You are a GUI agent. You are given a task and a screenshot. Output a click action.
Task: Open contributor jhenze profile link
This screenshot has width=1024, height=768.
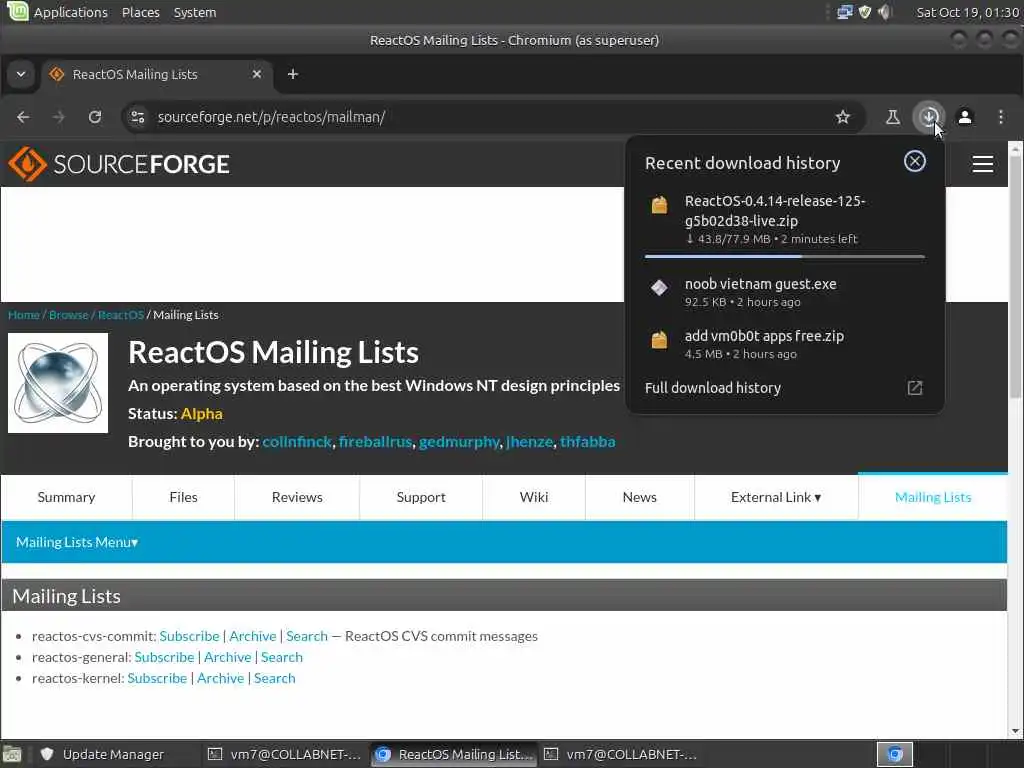click(x=530, y=442)
